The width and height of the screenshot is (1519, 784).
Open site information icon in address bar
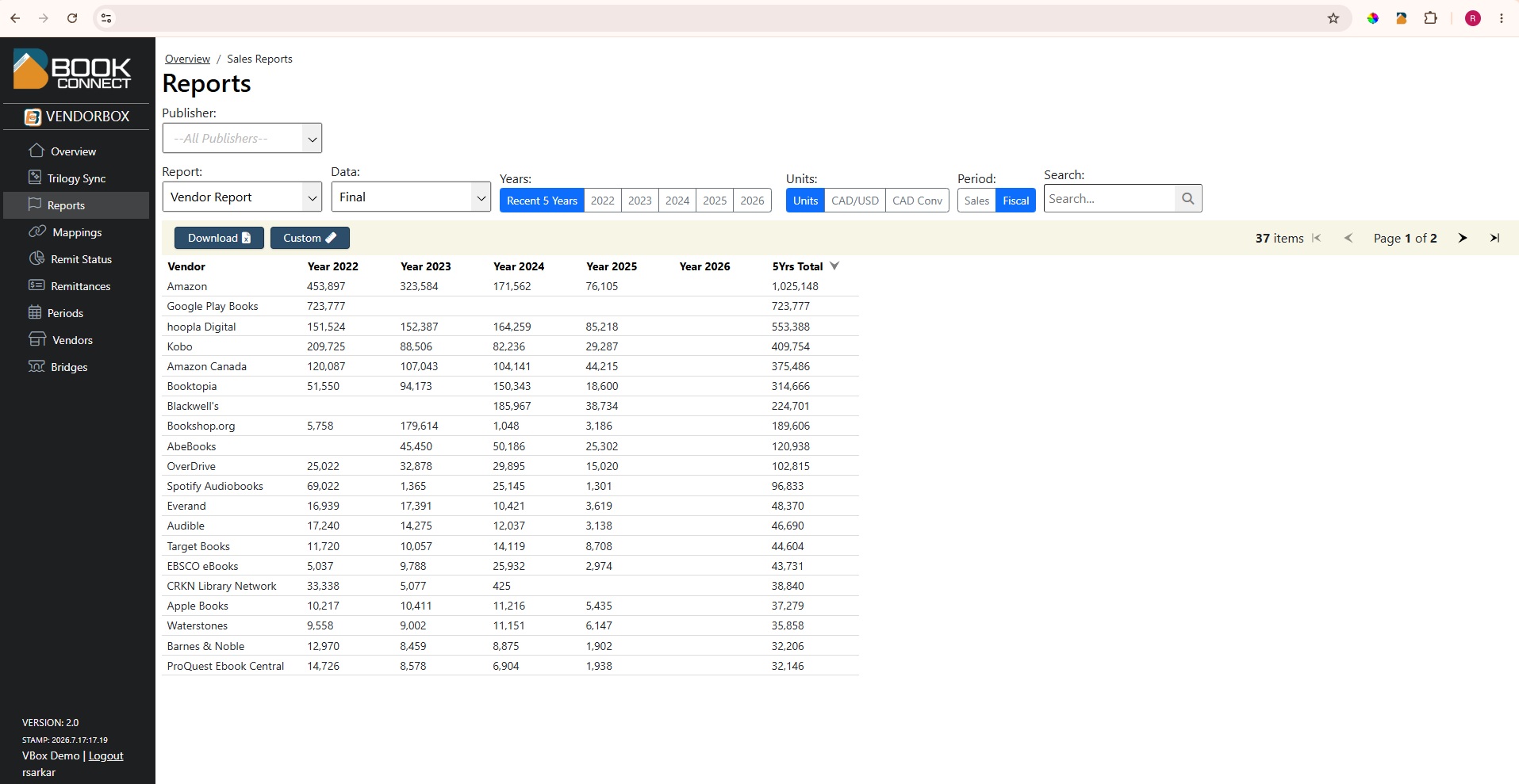click(x=106, y=18)
